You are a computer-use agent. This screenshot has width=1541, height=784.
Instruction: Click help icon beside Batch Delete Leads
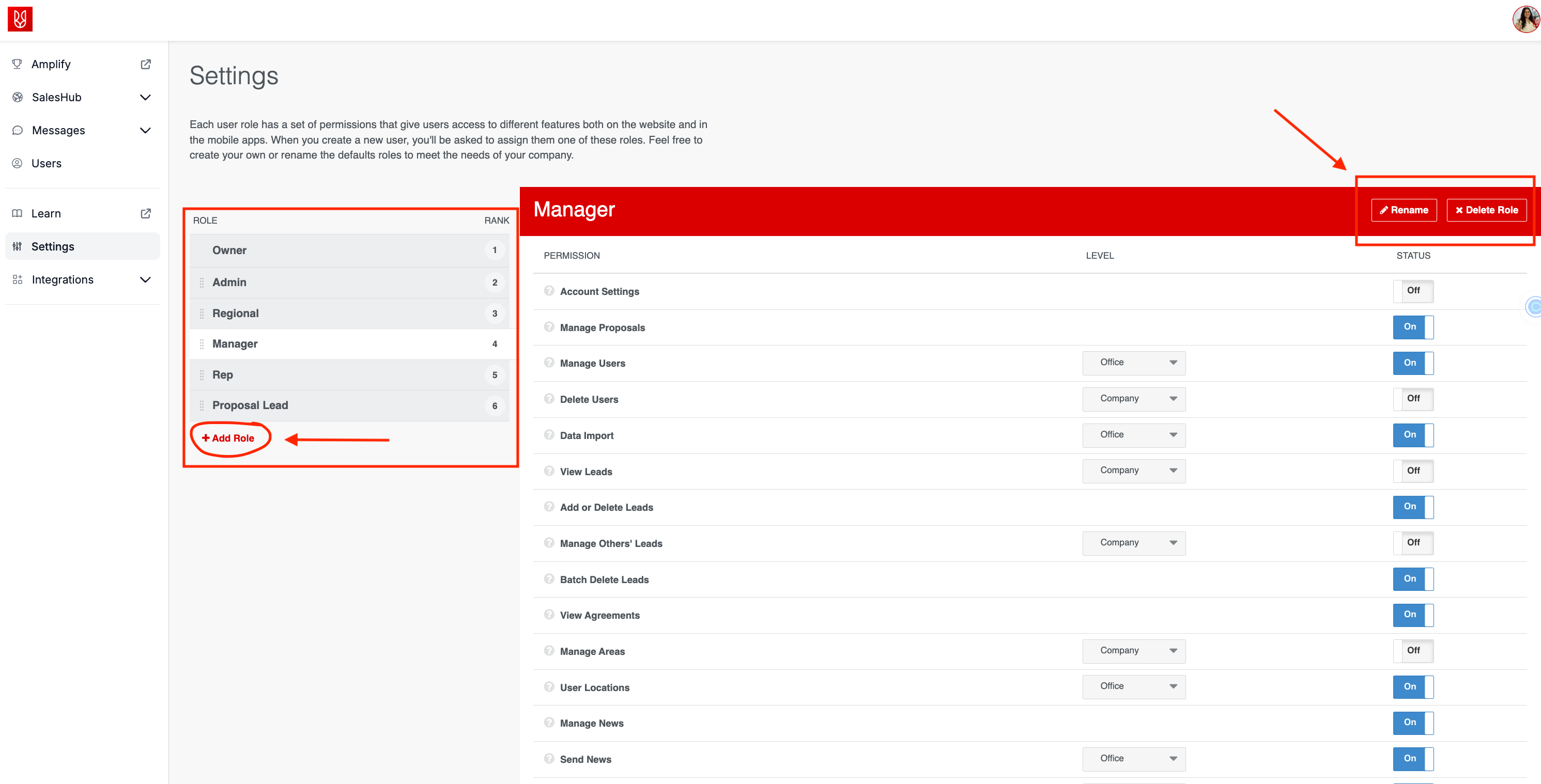pos(549,578)
